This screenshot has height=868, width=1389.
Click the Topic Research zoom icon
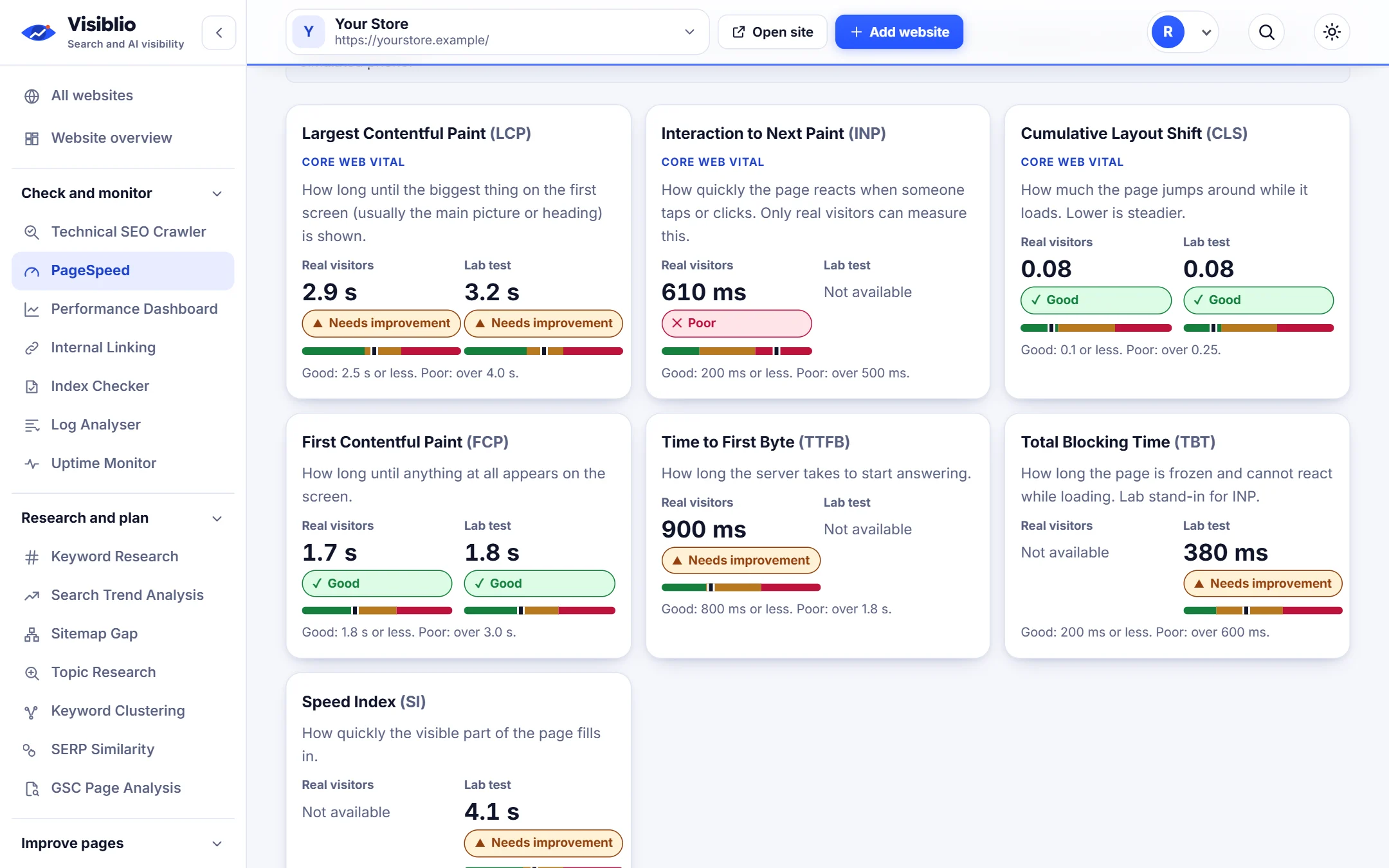[x=32, y=673]
